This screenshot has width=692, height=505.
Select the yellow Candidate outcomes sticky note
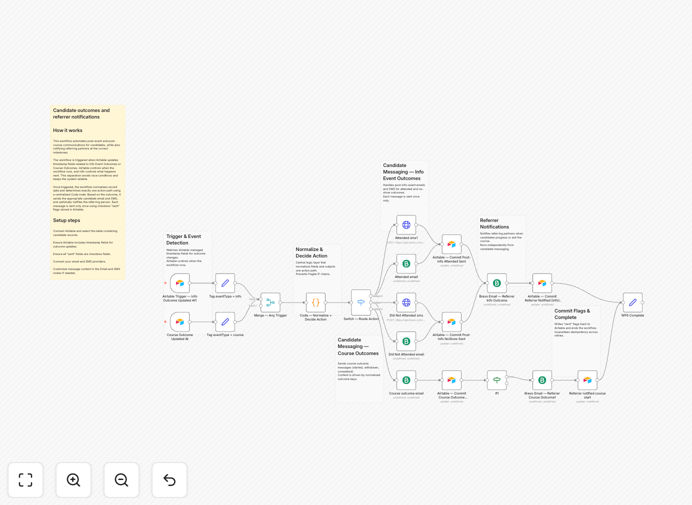click(87, 192)
